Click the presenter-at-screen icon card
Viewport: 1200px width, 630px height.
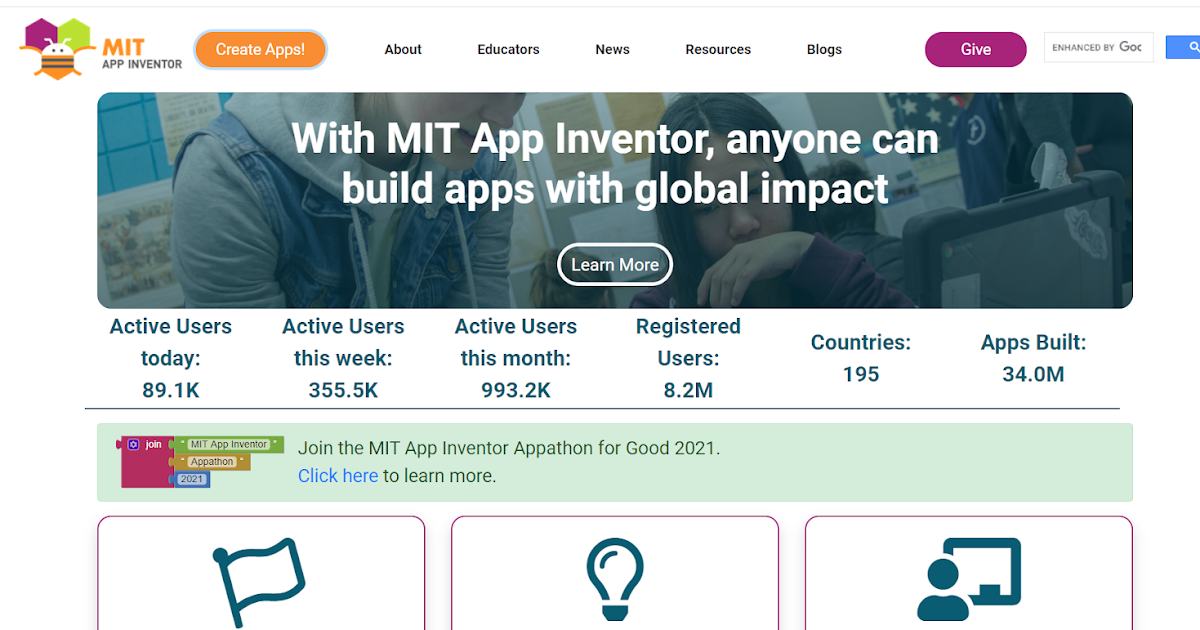[x=968, y=580]
